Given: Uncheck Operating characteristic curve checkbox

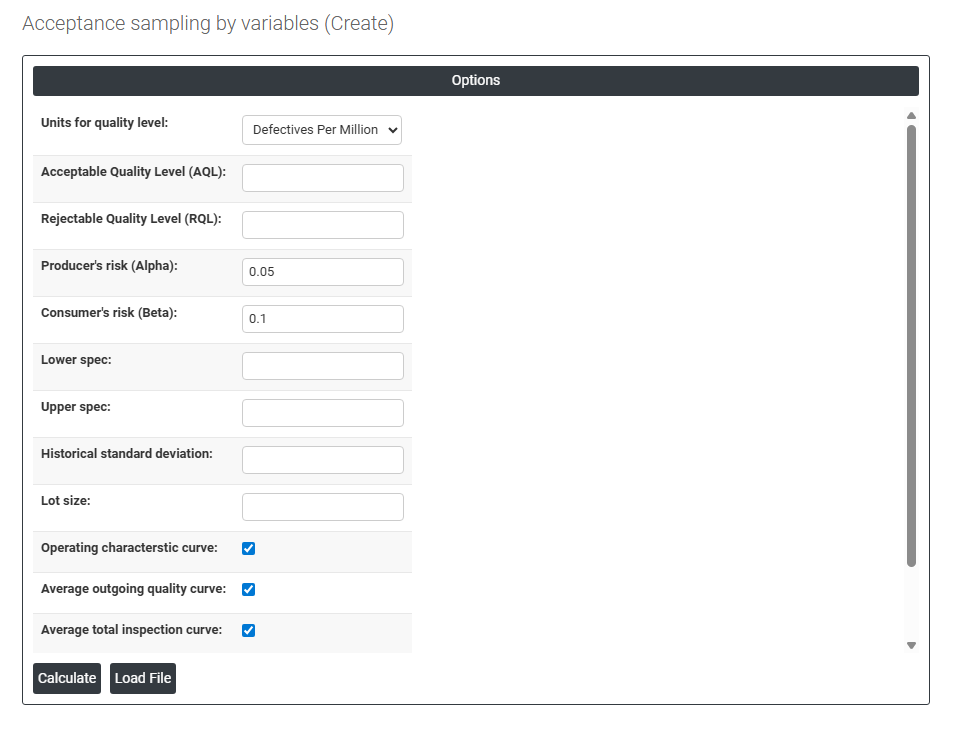Looking at the screenshot, I should (249, 548).
